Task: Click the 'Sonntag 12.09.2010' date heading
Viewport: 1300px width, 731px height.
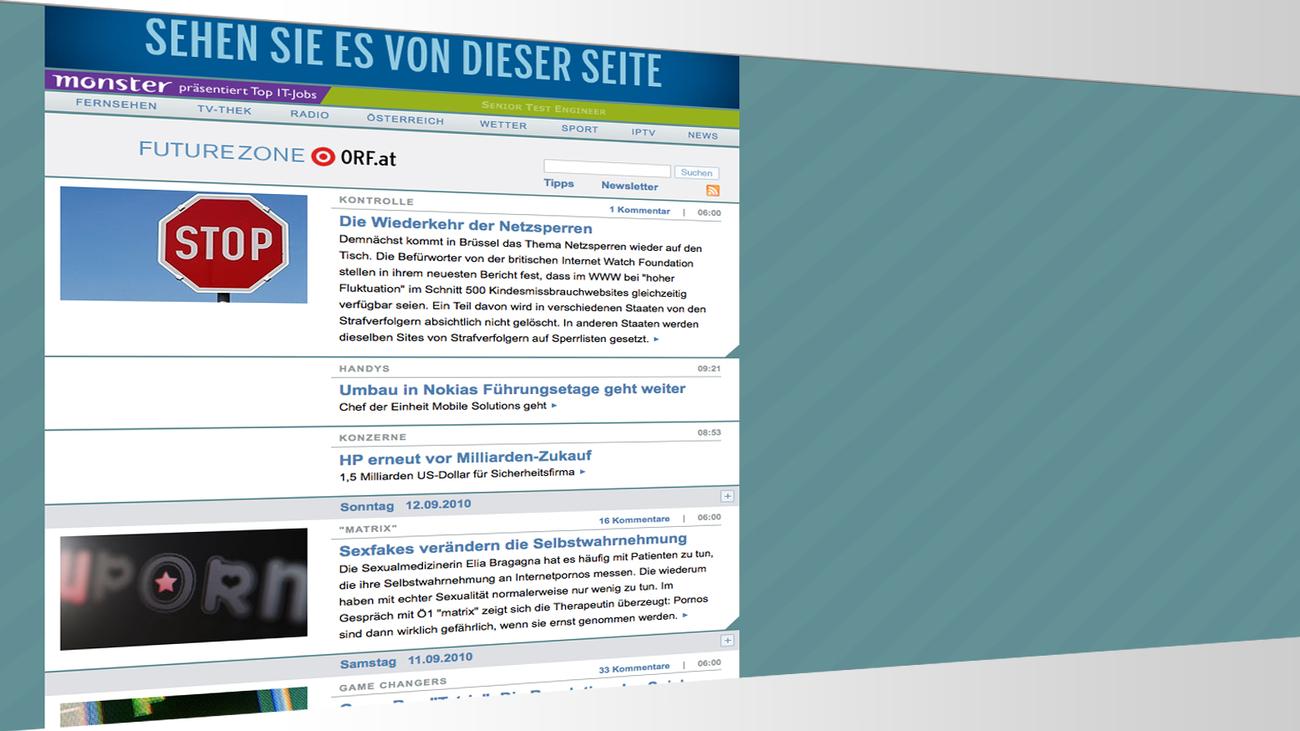Action: (405, 505)
